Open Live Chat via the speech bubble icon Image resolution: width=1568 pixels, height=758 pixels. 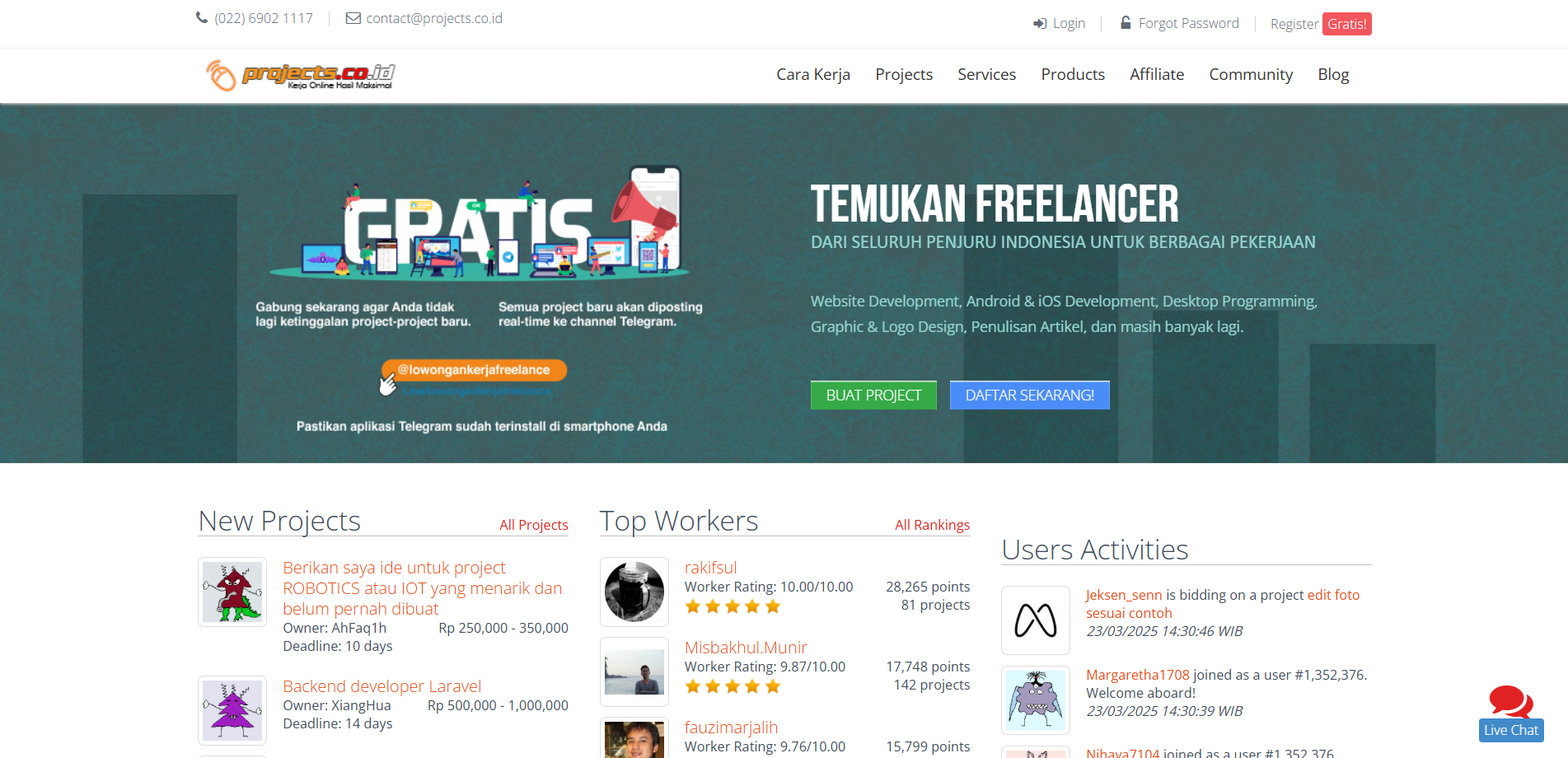coord(1510,702)
